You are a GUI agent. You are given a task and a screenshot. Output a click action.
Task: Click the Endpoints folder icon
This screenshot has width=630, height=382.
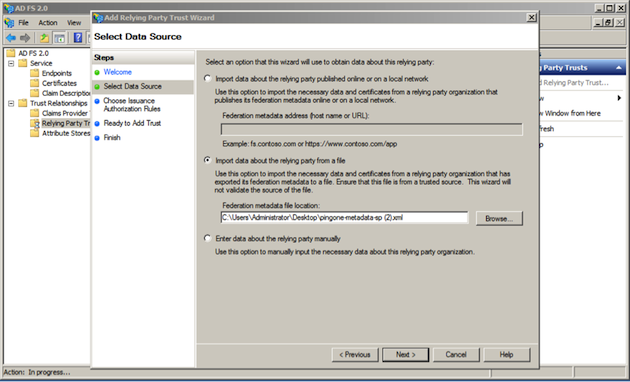click(35, 73)
